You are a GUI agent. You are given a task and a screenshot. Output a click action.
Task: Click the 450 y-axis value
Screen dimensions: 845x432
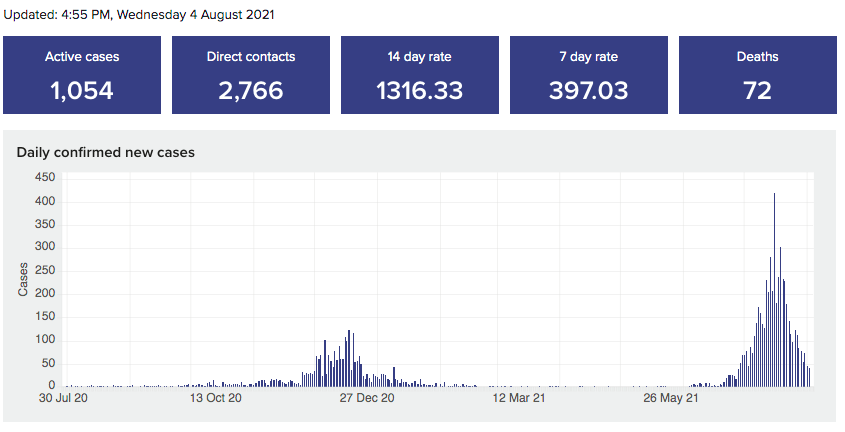[45, 178]
